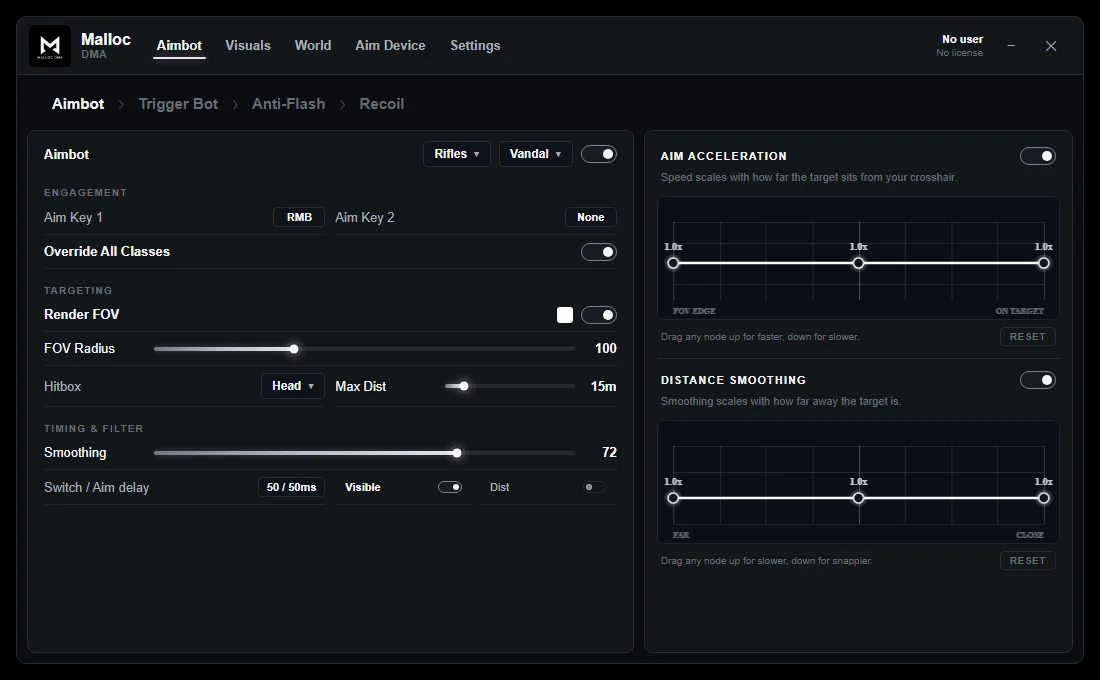Toggle Override All Classes switch
The height and width of the screenshot is (680, 1100).
(598, 252)
